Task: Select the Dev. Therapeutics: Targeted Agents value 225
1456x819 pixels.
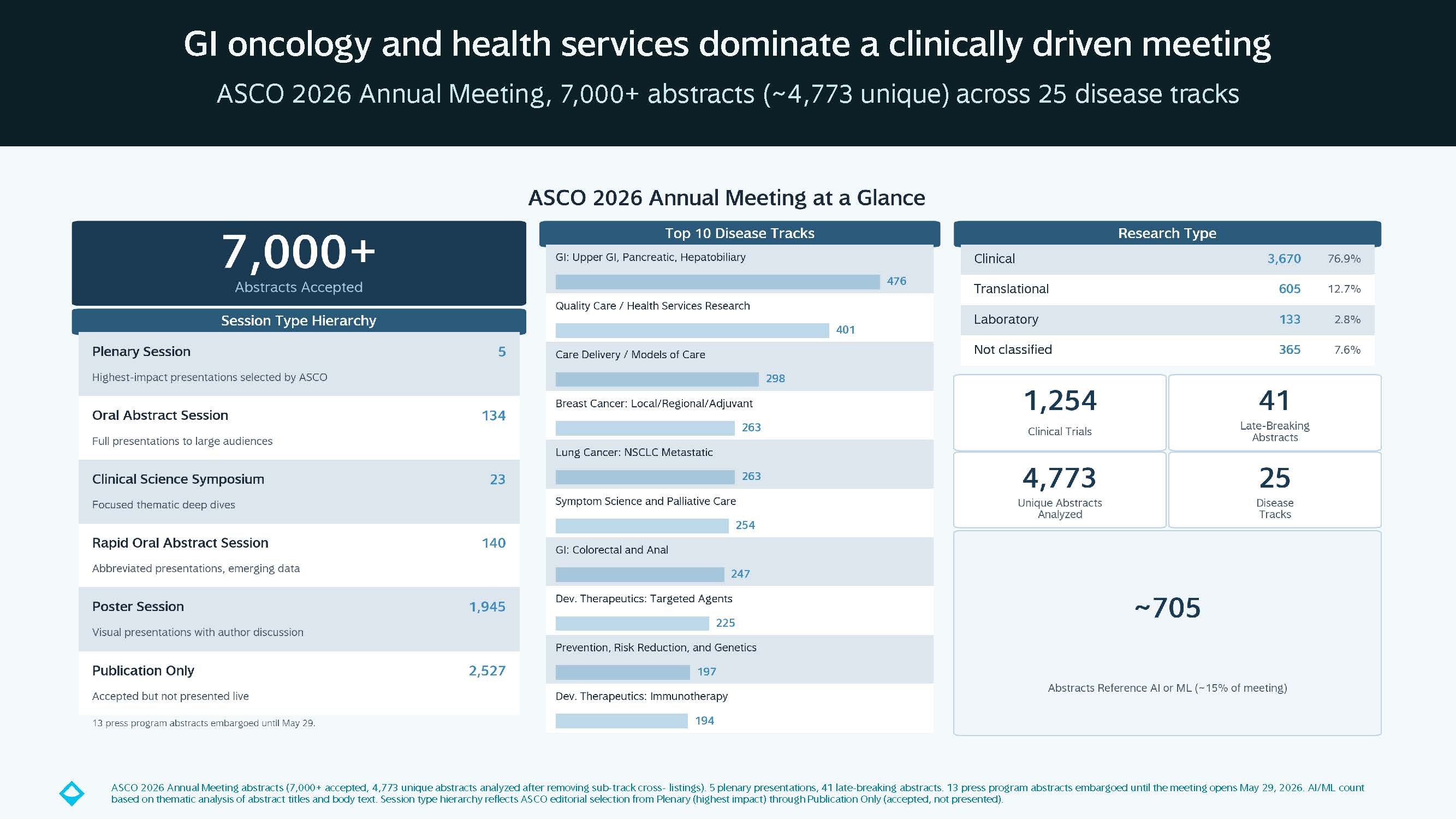Action: [x=725, y=623]
